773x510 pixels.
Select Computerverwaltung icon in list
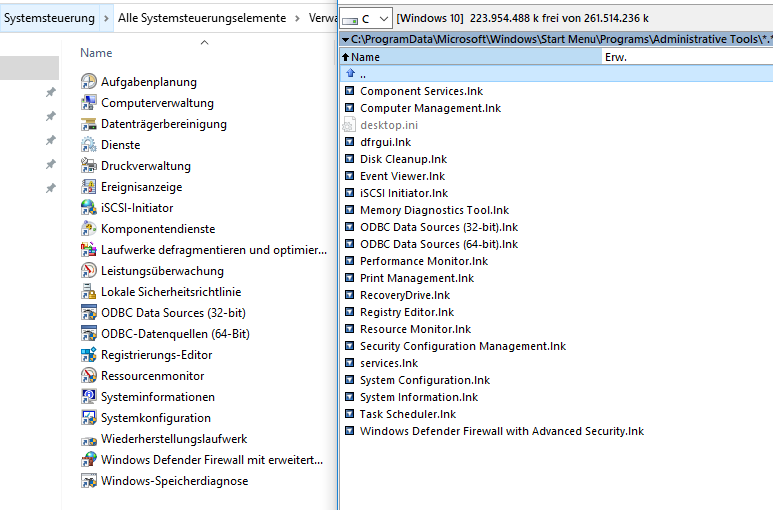point(89,102)
